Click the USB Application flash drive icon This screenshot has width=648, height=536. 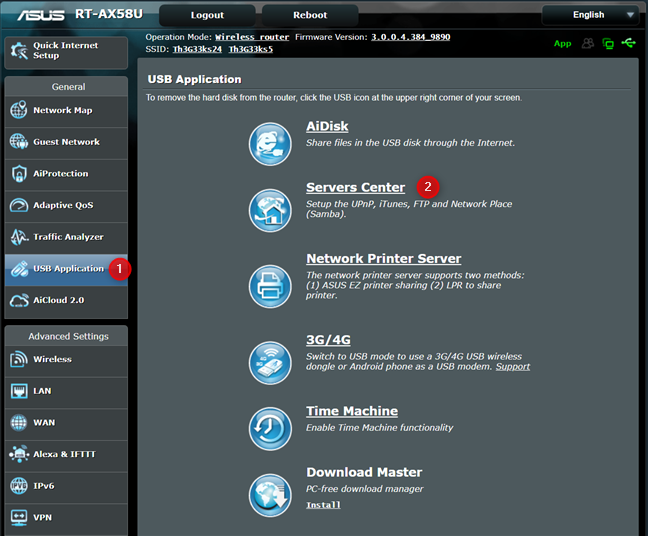click(19, 269)
